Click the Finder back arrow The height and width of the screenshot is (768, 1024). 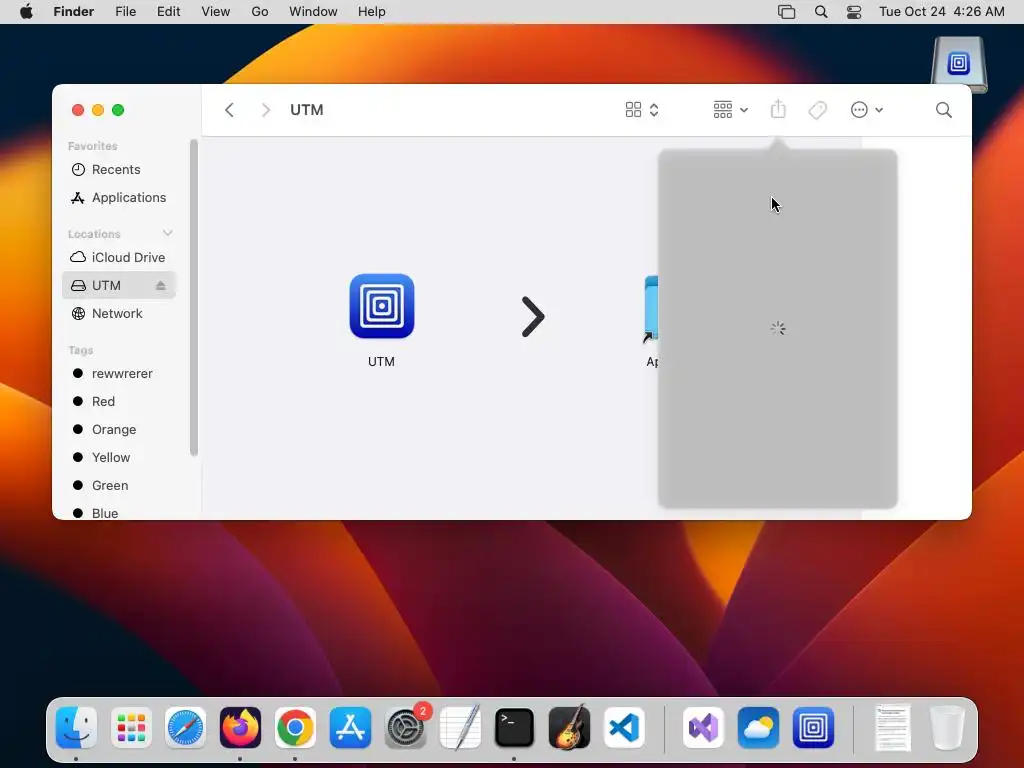point(229,110)
